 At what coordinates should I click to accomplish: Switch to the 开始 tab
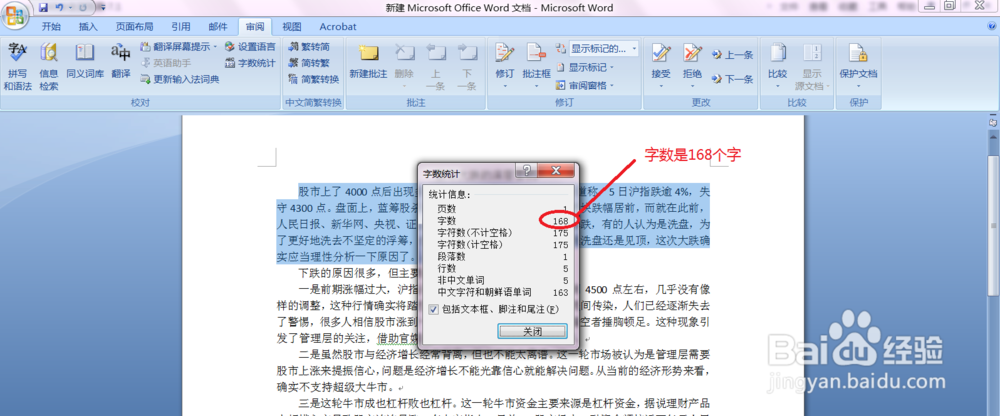point(51,27)
